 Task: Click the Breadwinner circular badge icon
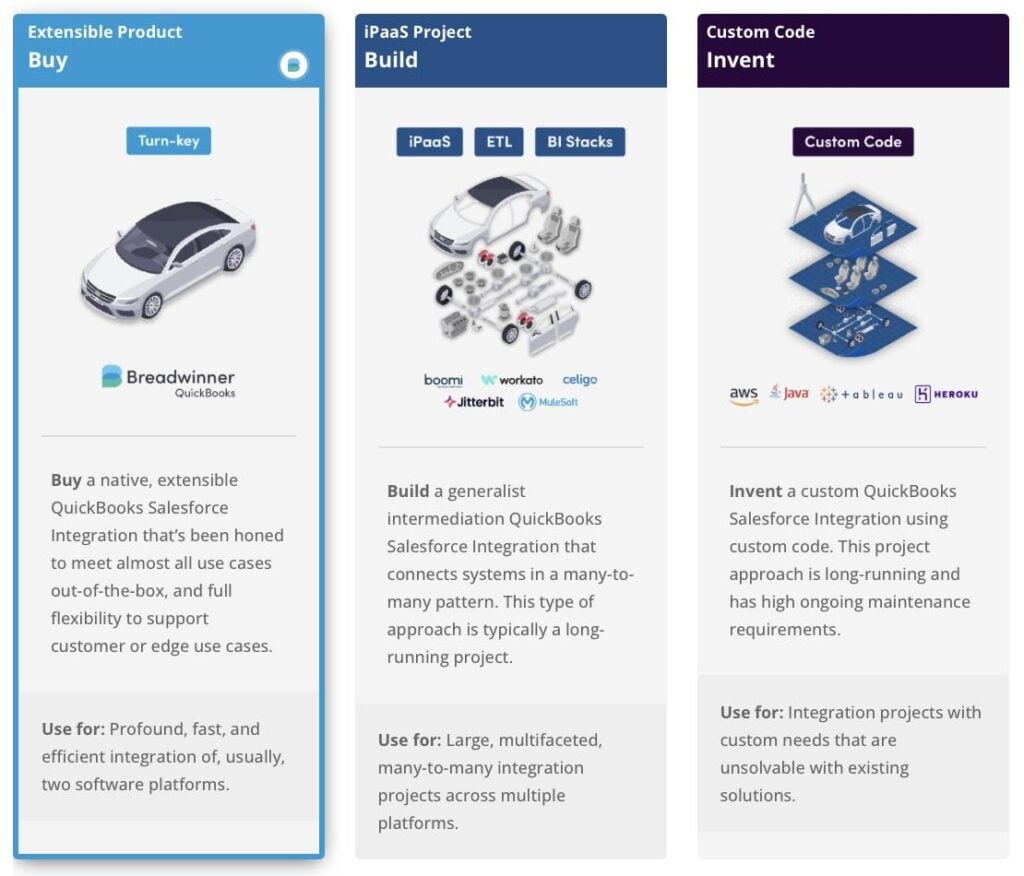(x=293, y=65)
